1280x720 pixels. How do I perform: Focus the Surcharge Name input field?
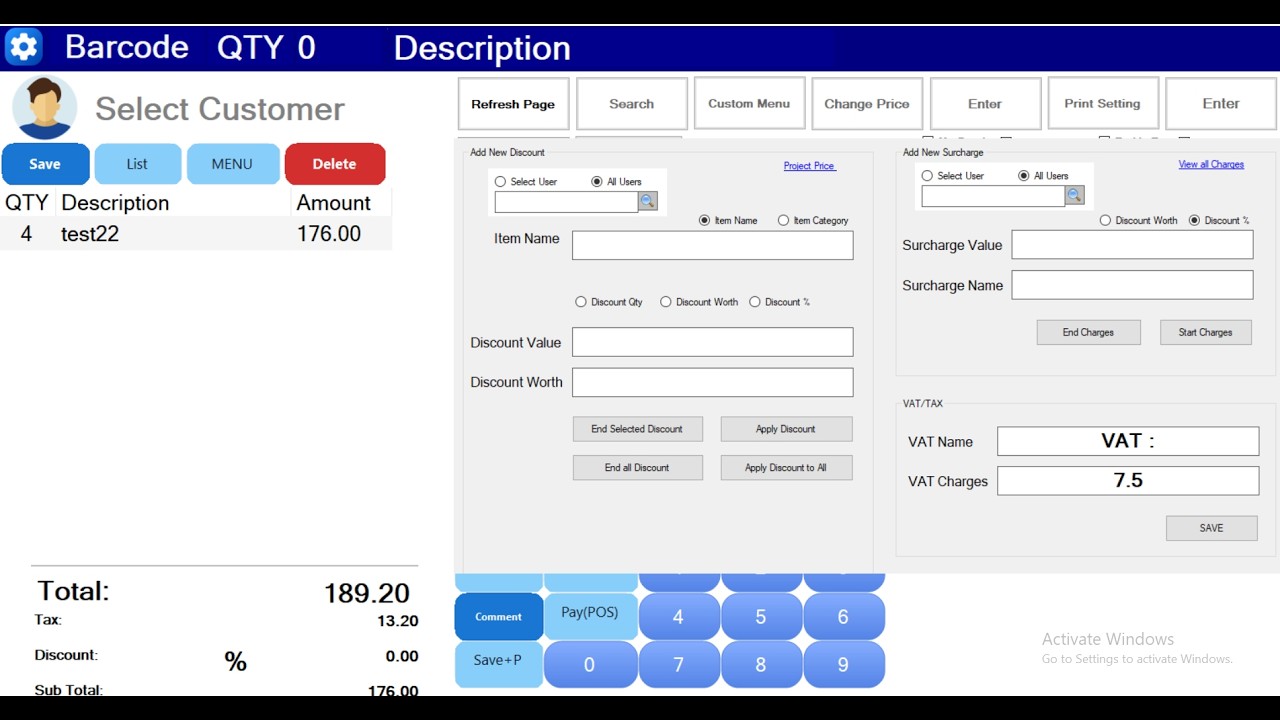[1132, 285]
